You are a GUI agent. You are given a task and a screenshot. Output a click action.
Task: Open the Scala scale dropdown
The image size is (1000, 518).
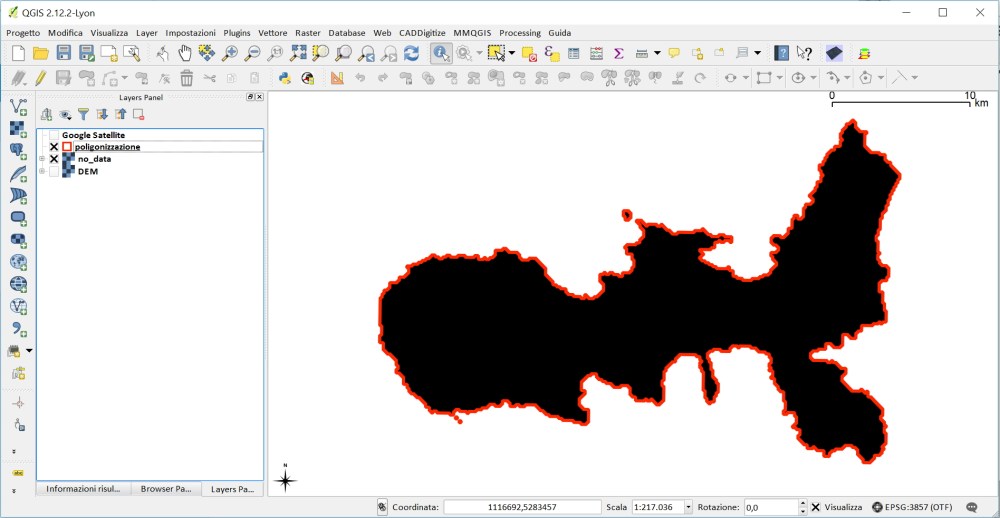click(x=688, y=507)
